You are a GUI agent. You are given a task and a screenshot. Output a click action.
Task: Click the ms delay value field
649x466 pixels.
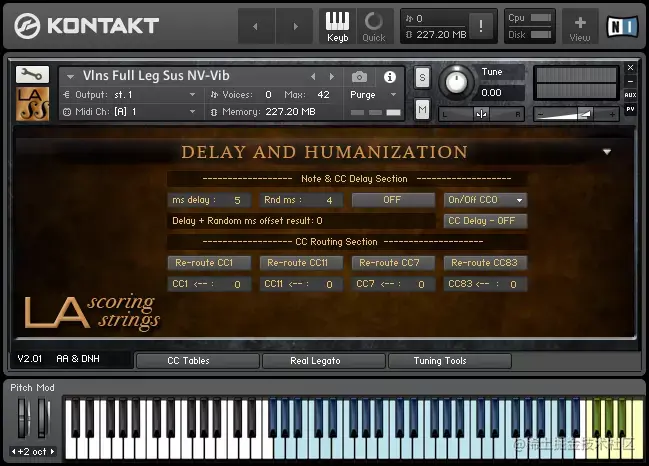click(209, 200)
